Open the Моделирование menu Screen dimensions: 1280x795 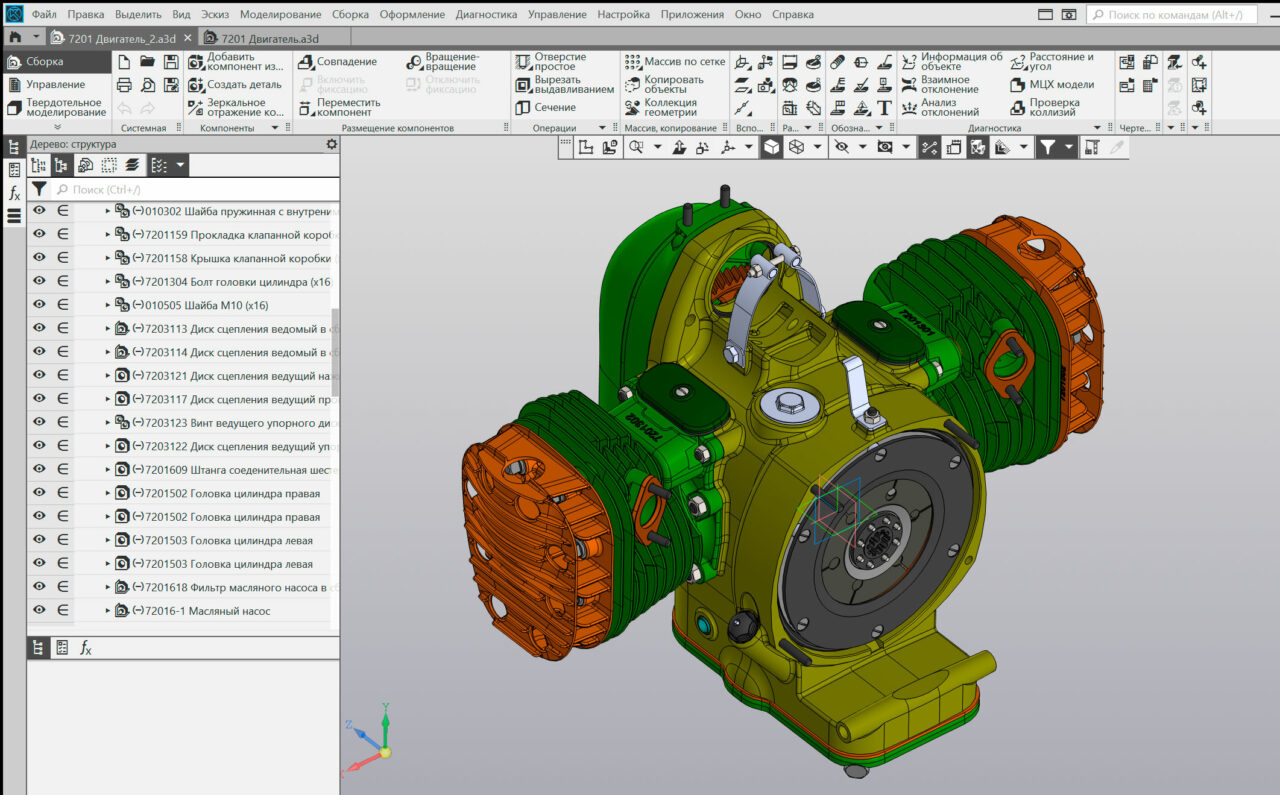(280, 15)
